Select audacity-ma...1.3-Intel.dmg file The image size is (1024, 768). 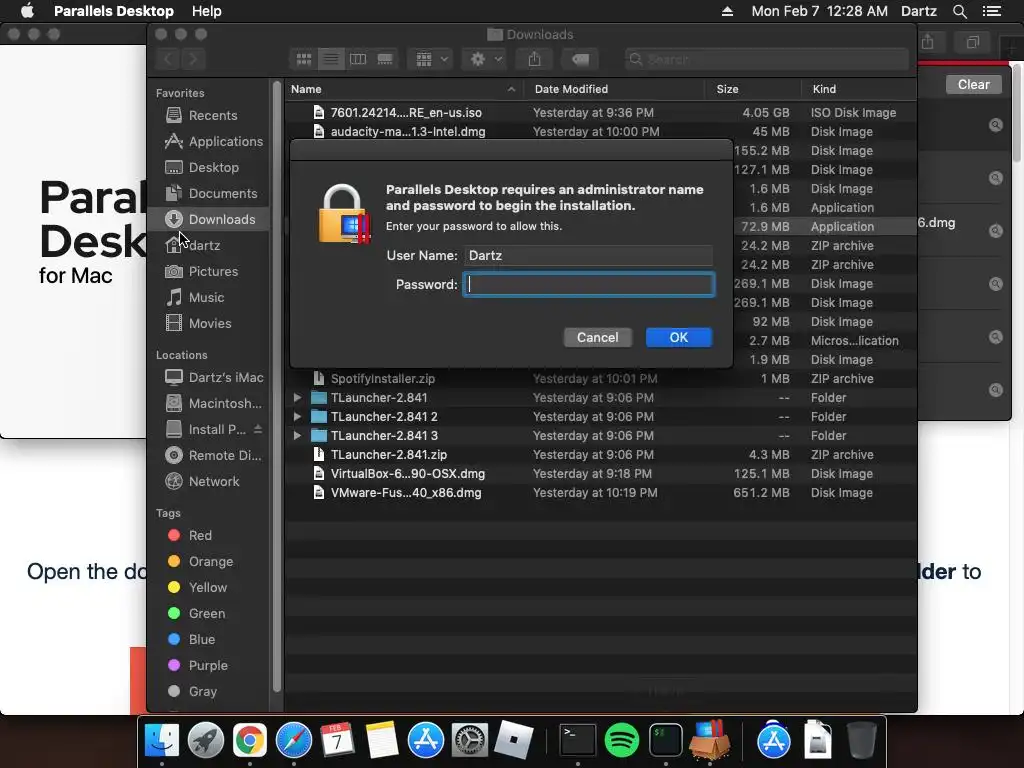600,131
